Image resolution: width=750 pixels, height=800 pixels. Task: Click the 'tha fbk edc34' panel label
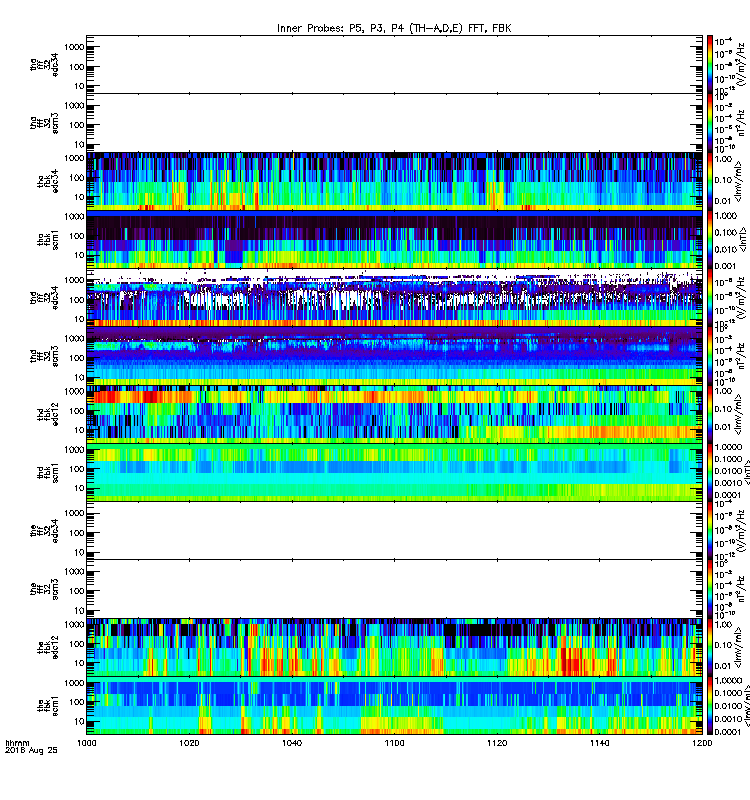[48, 181]
